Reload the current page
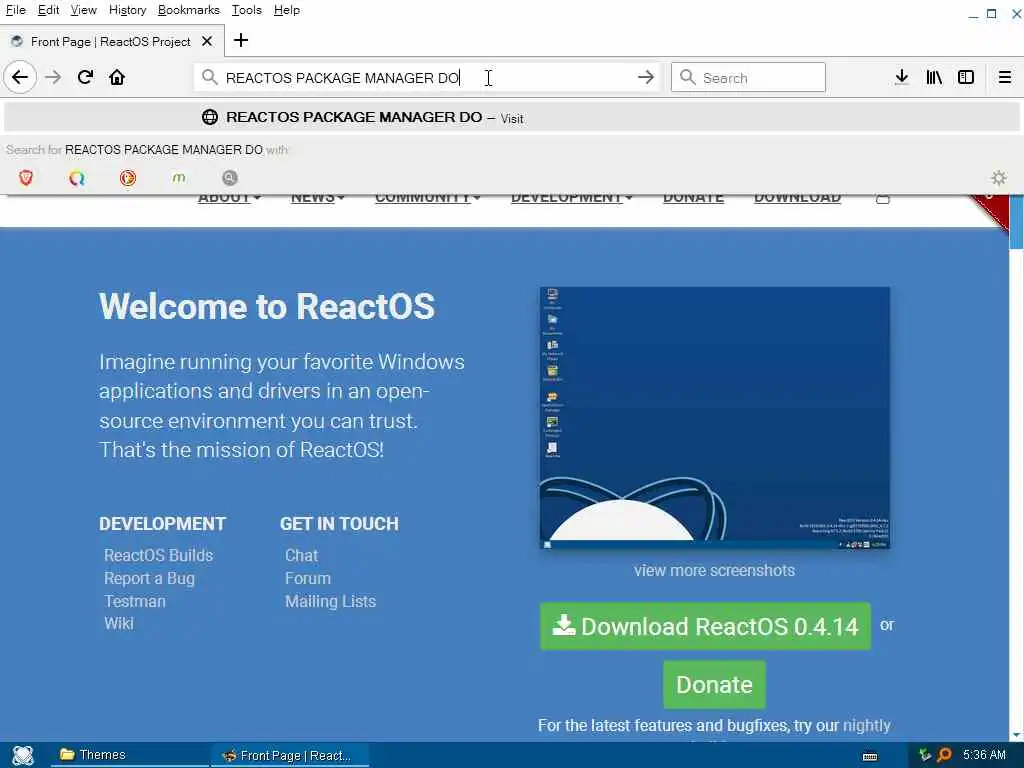This screenshot has height=768, width=1024. click(x=85, y=78)
